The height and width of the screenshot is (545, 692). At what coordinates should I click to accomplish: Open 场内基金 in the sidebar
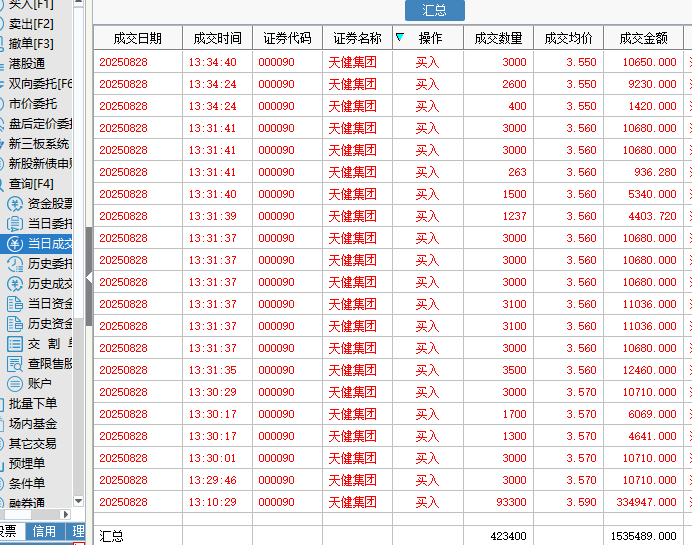[x=33, y=424]
